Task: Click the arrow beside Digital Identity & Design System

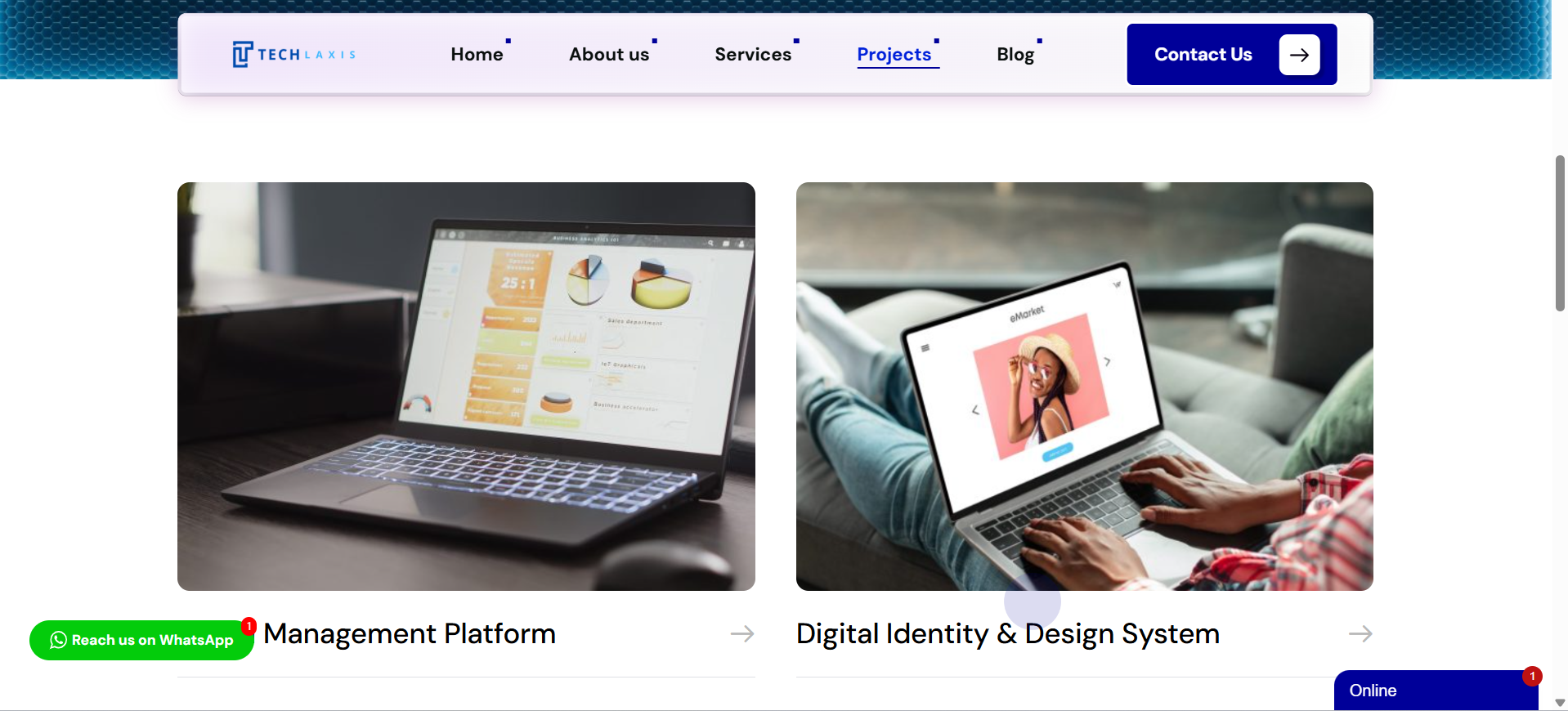Action: 1360,633
